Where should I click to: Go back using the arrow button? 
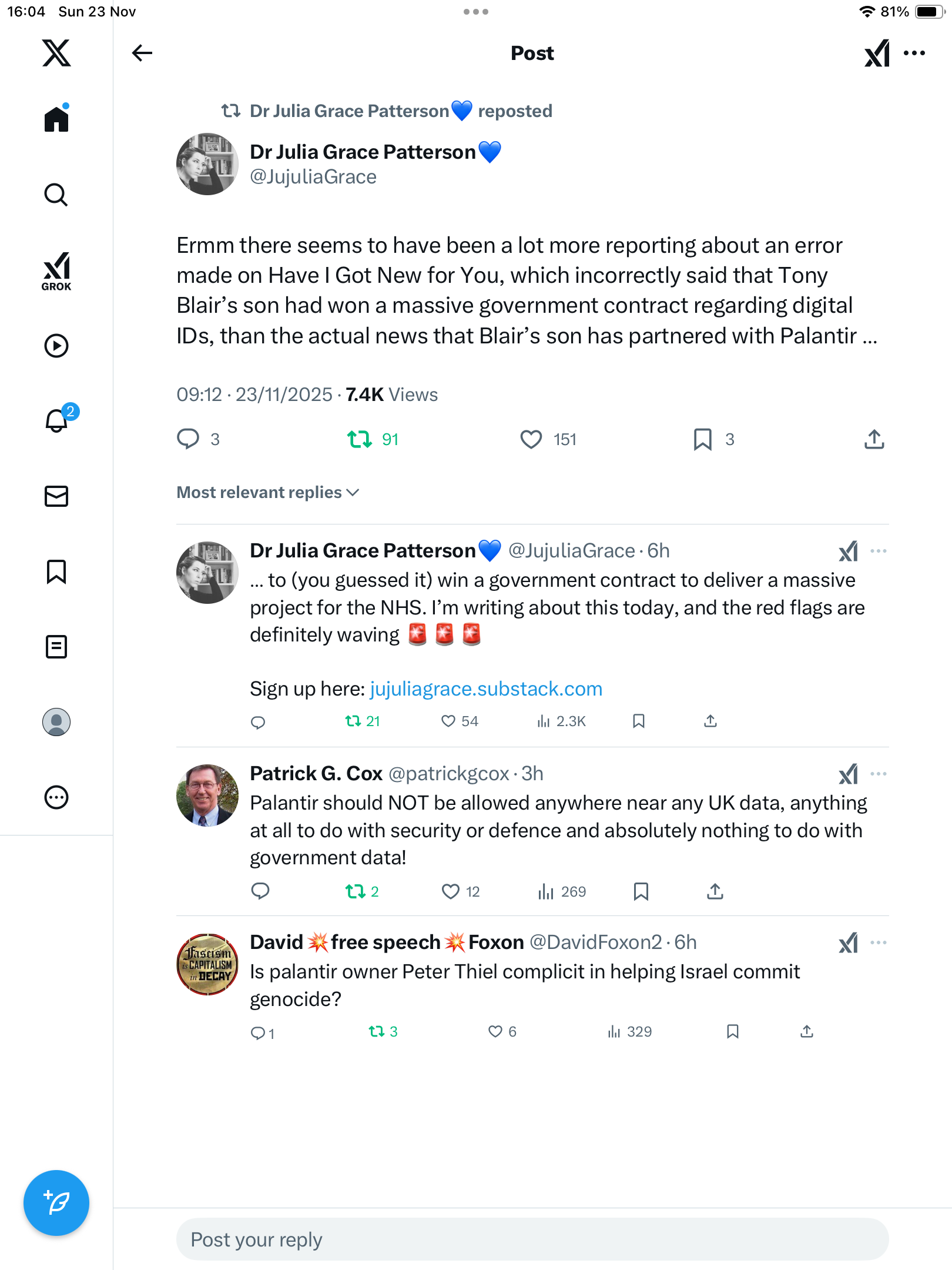coord(142,53)
